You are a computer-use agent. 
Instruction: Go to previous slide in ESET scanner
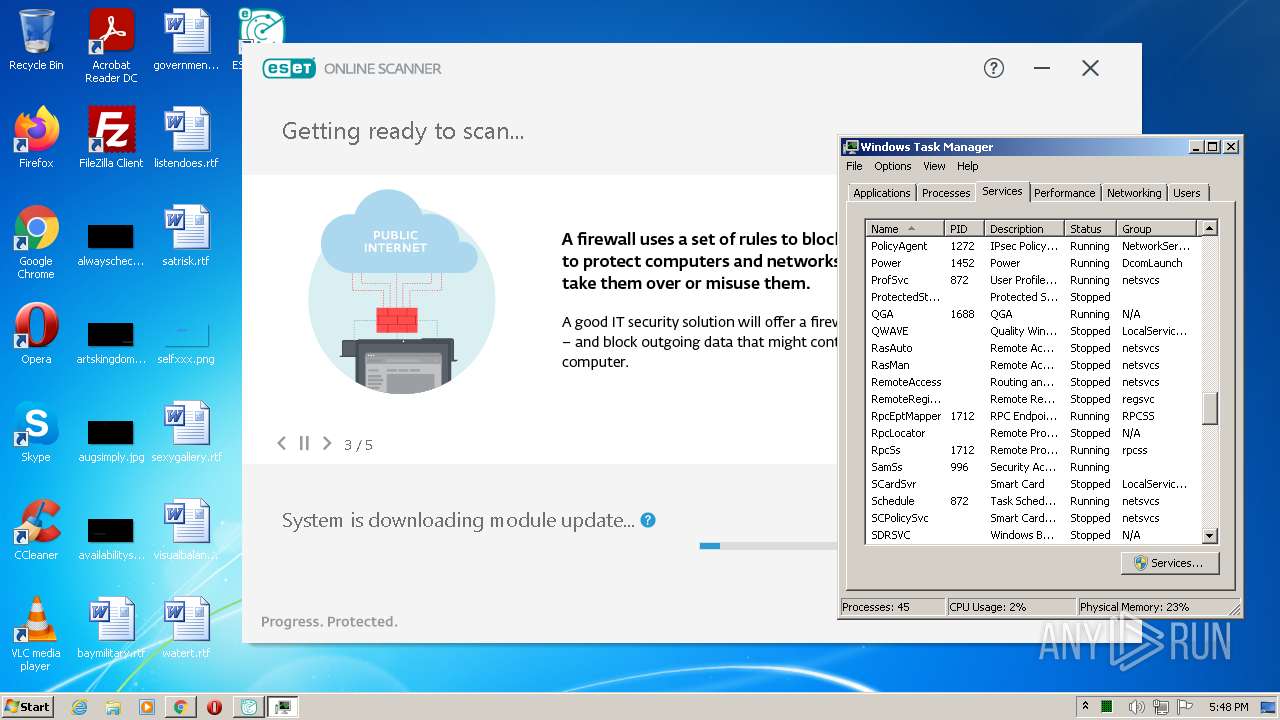click(x=281, y=443)
